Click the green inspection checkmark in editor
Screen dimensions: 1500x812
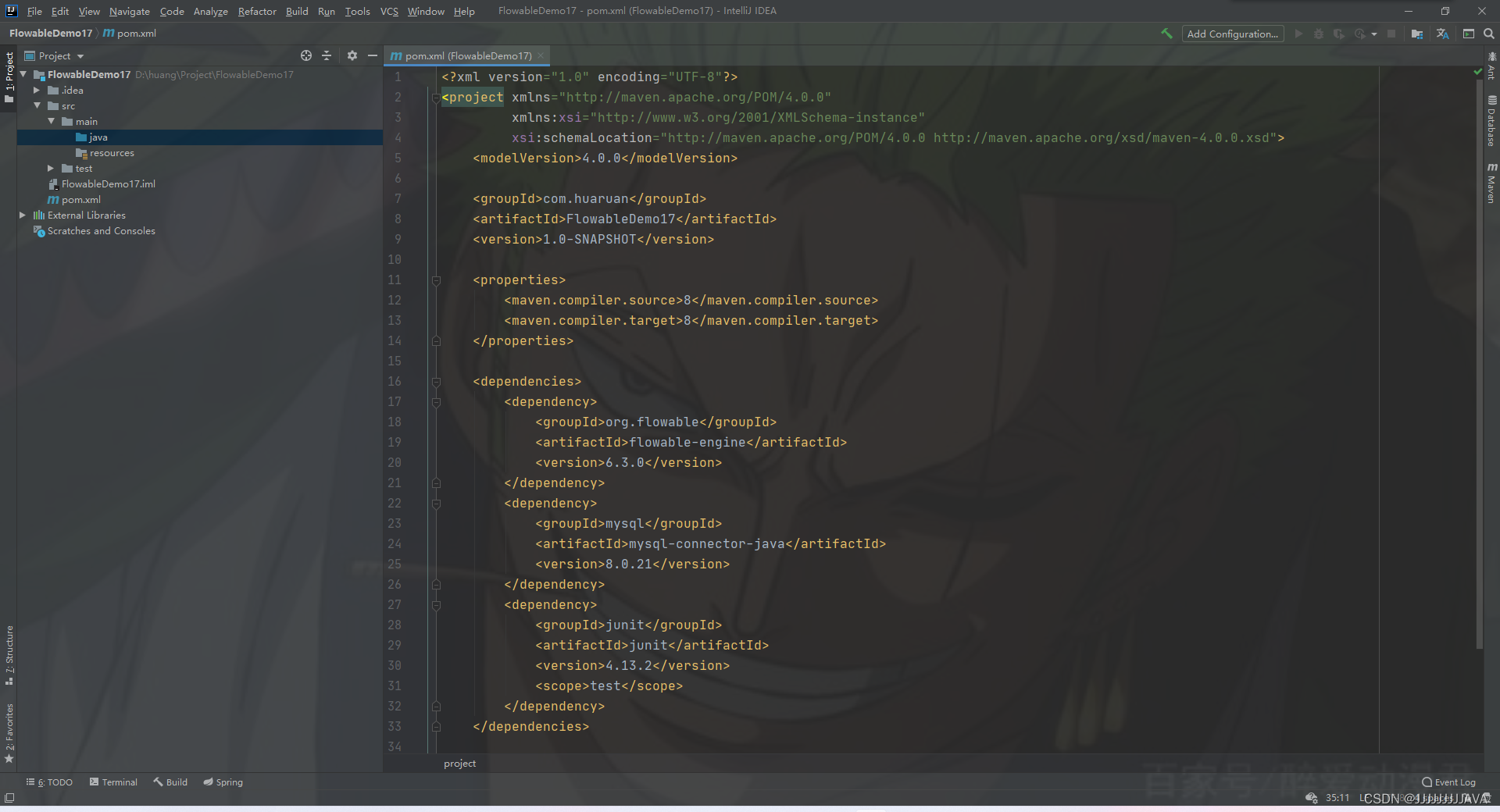[1477, 72]
